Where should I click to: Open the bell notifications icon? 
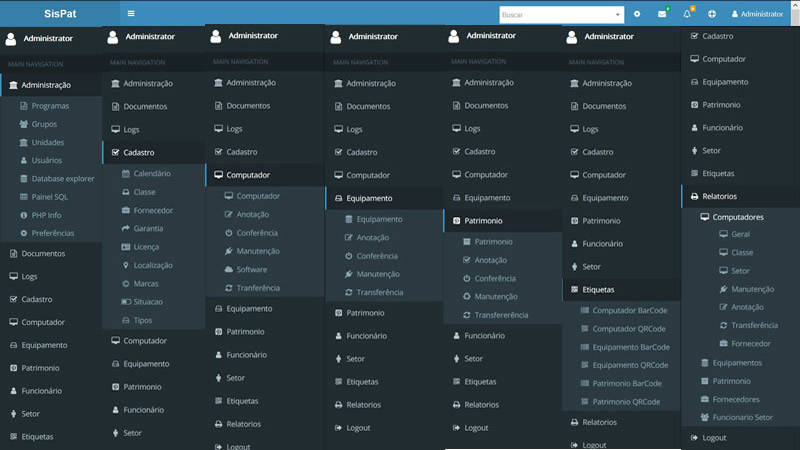(687, 14)
